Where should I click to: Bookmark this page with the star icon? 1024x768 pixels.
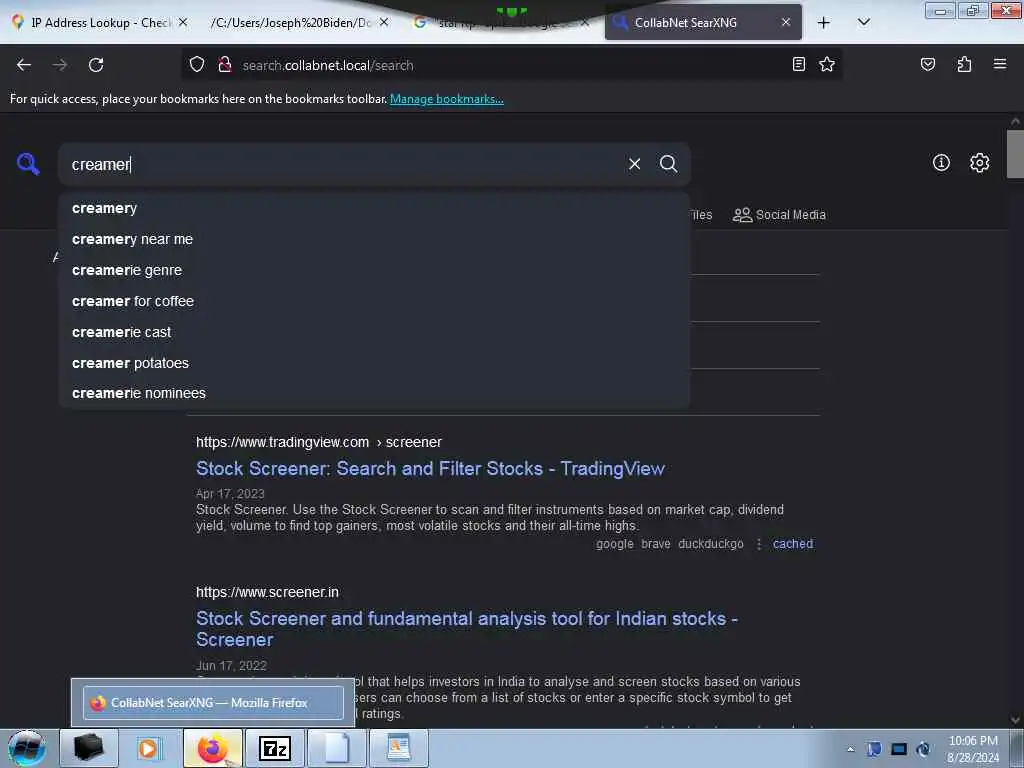pyautogui.click(x=827, y=64)
